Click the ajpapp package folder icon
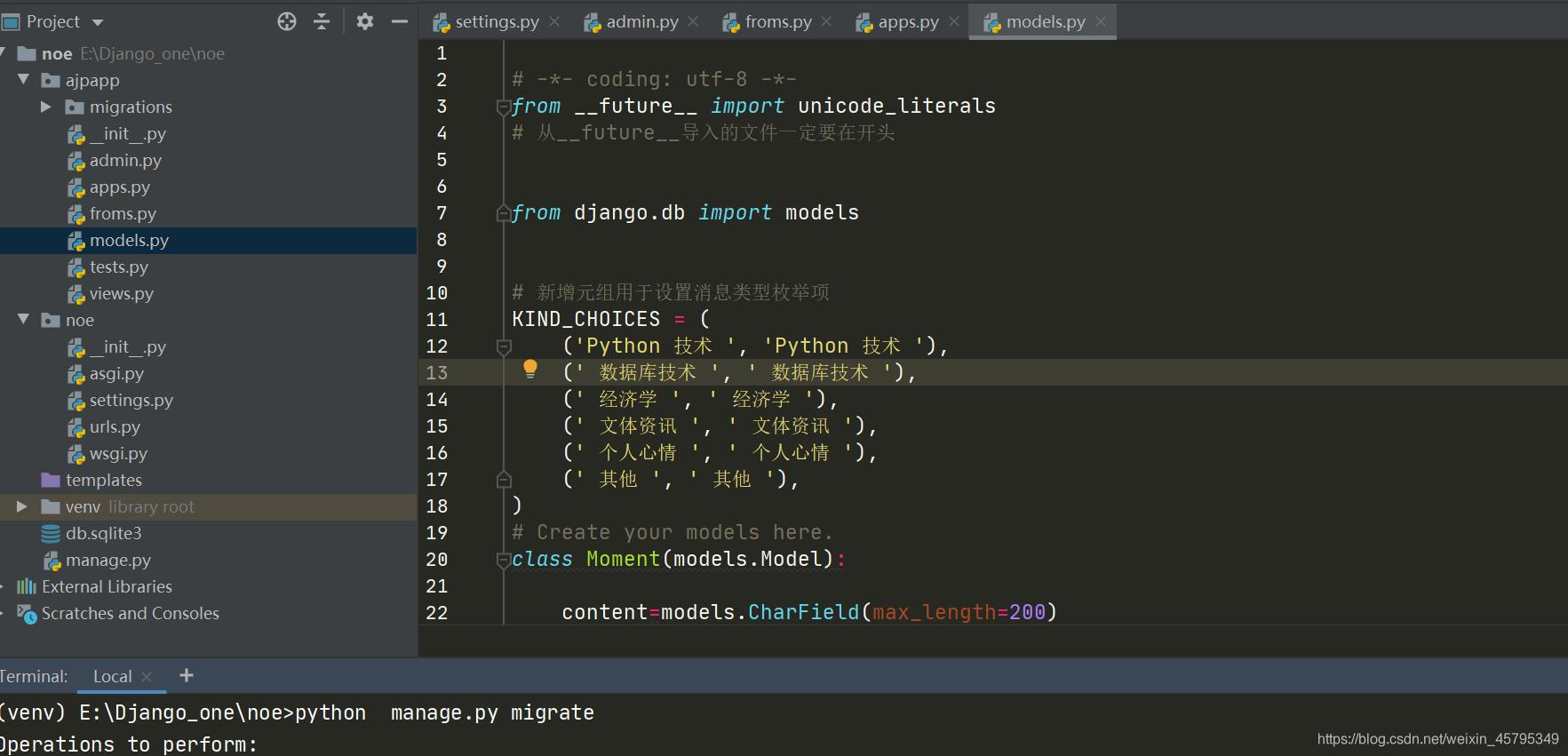The width and height of the screenshot is (1568, 756). (x=51, y=80)
